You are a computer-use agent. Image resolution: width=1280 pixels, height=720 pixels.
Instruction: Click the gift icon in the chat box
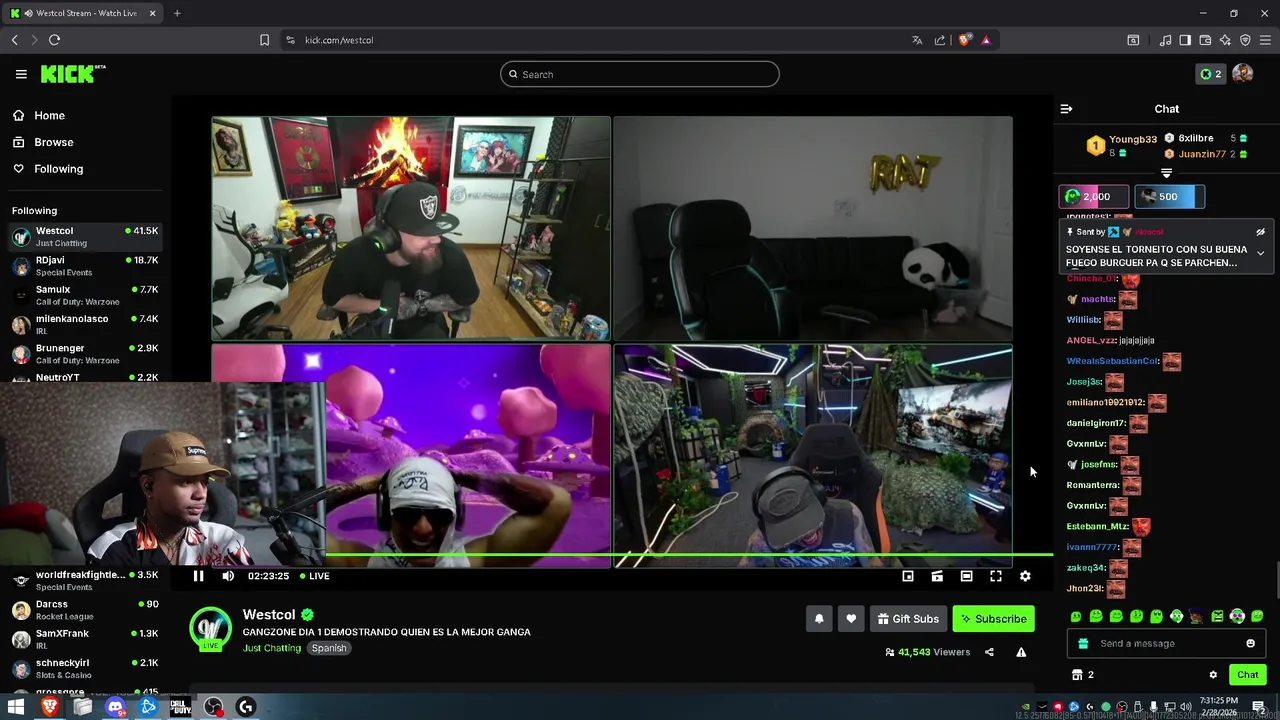click(1083, 644)
